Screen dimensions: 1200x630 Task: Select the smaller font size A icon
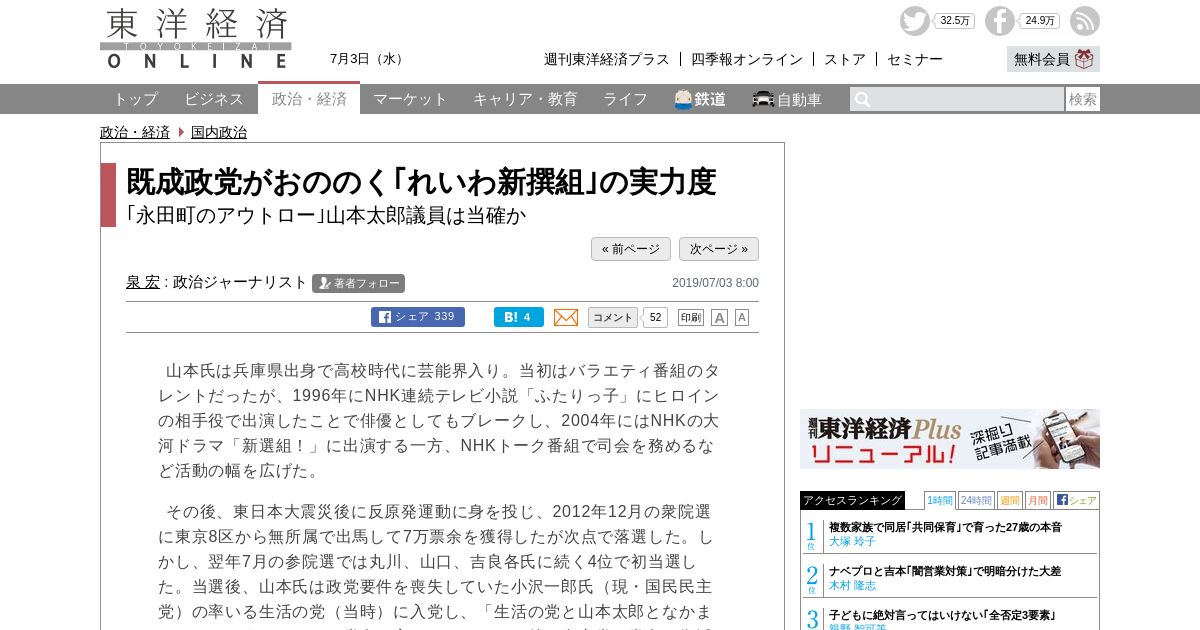pyautogui.click(x=742, y=317)
